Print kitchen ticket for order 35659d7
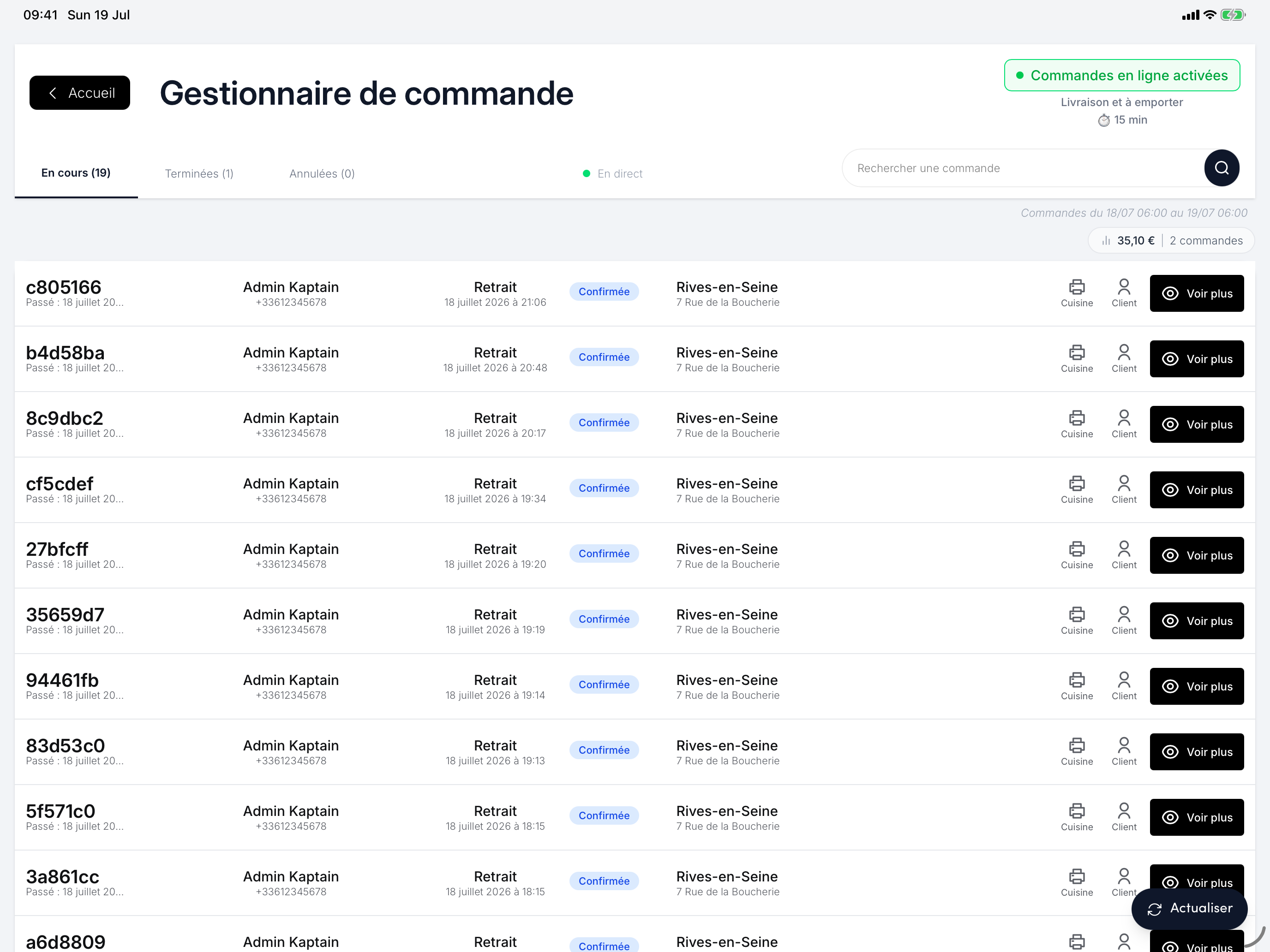 click(x=1077, y=620)
